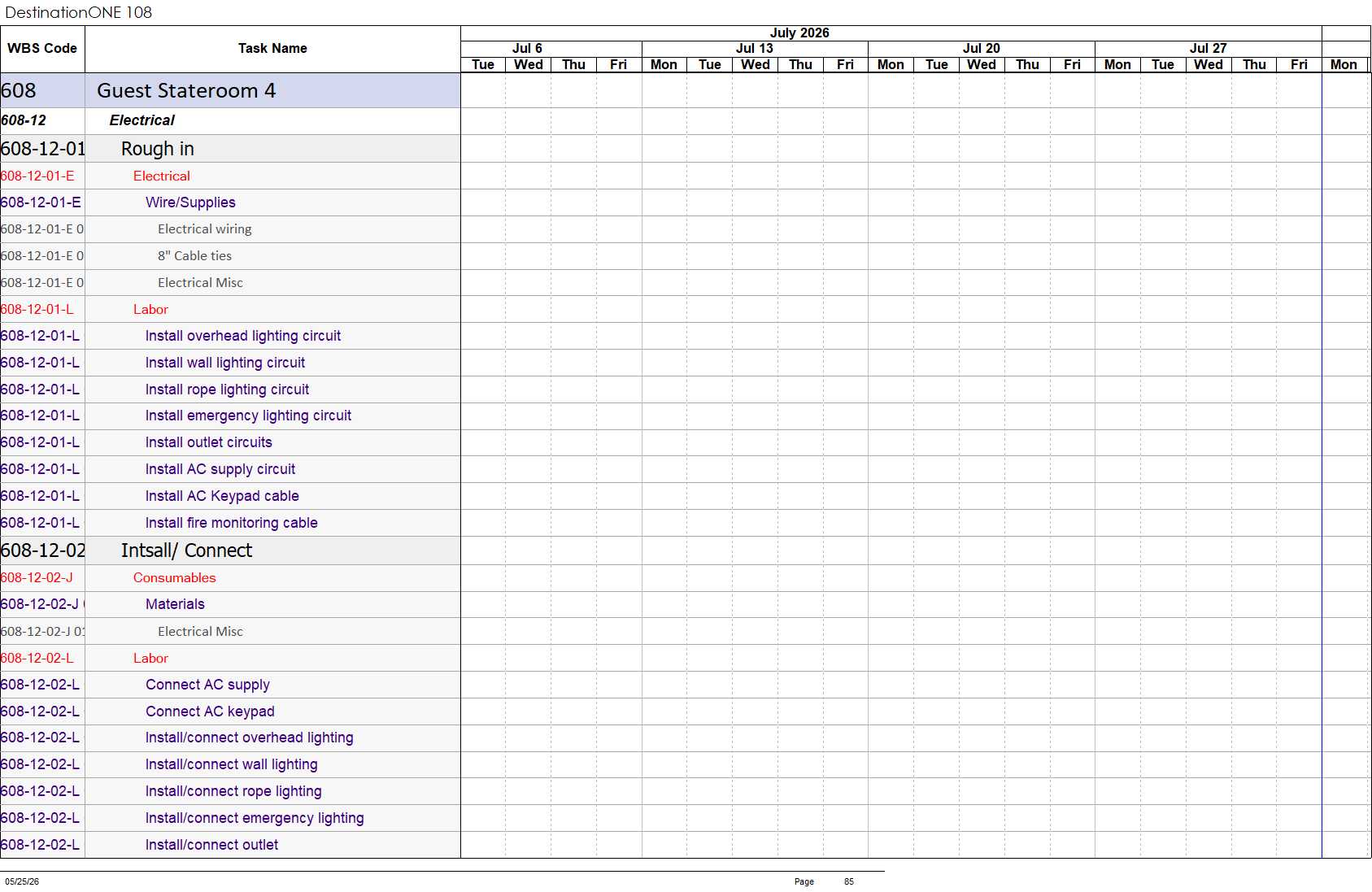Click the Labor row coded 608-12-01-L
Viewport: 1372px width, 892px height.
point(230,309)
